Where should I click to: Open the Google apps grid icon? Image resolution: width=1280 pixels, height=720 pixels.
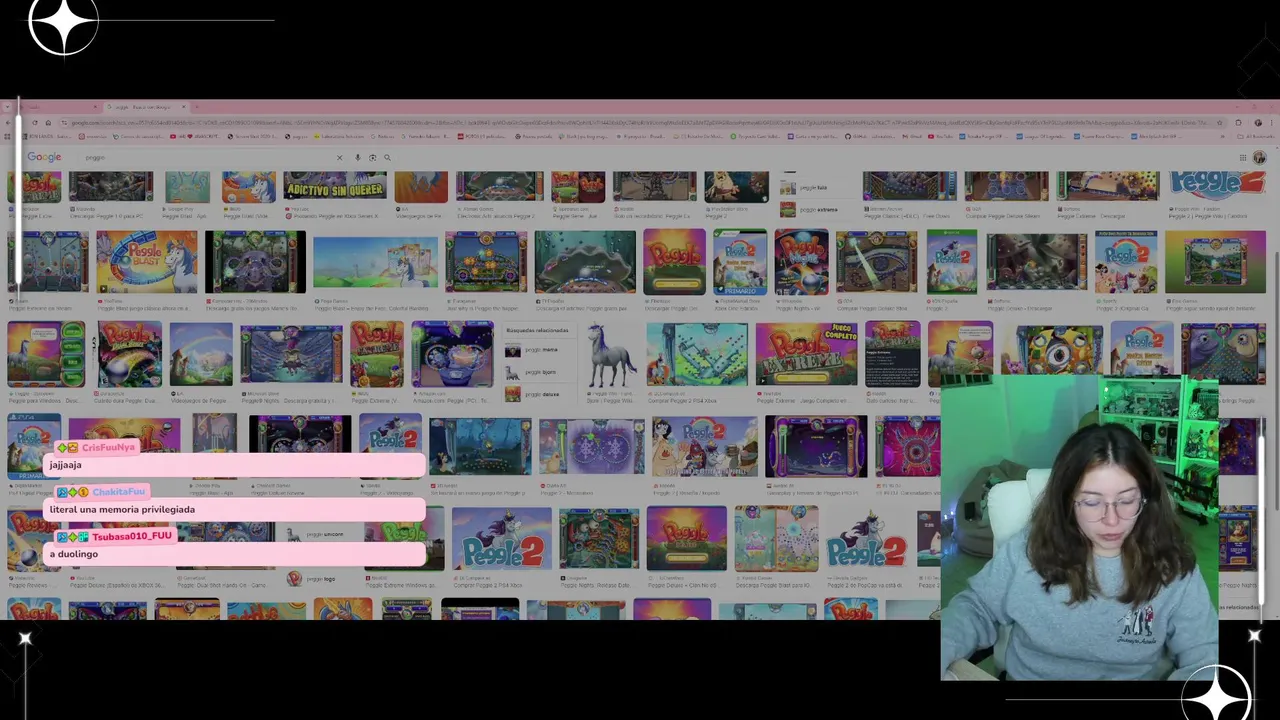tap(1243, 157)
